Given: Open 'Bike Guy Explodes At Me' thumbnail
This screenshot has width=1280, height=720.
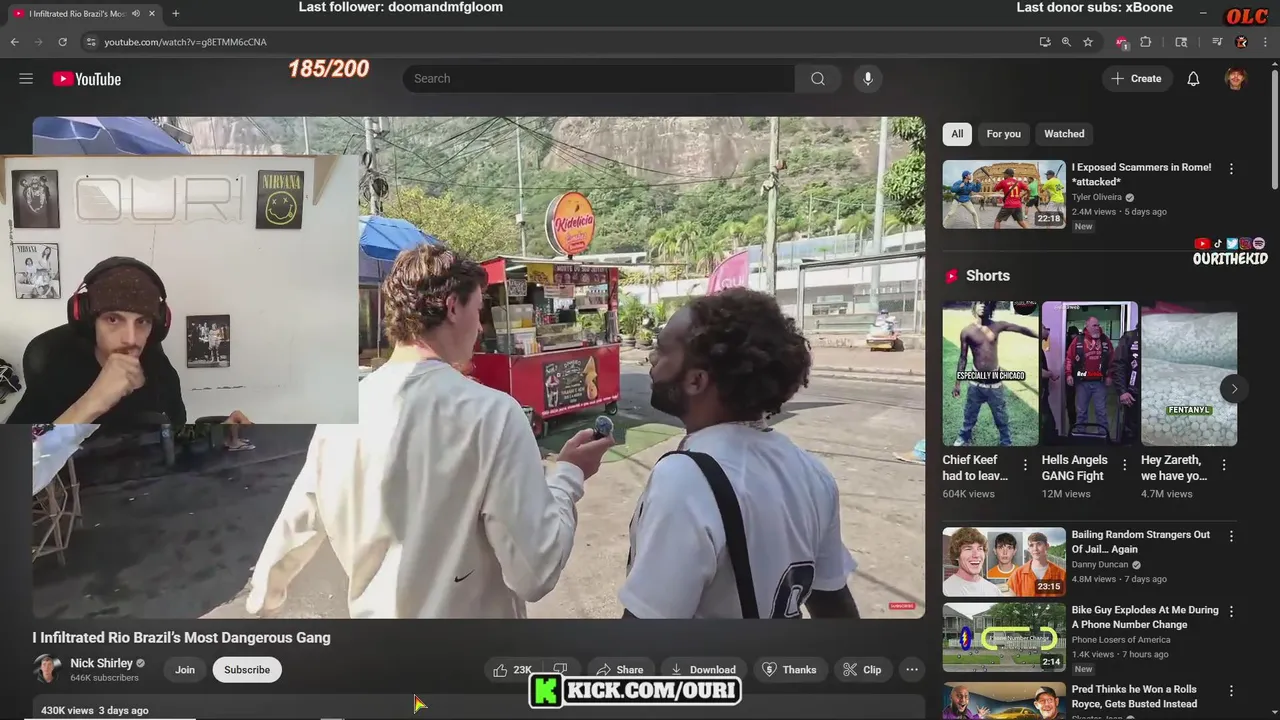Looking at the screenshot, I should tap(1004, 636).
